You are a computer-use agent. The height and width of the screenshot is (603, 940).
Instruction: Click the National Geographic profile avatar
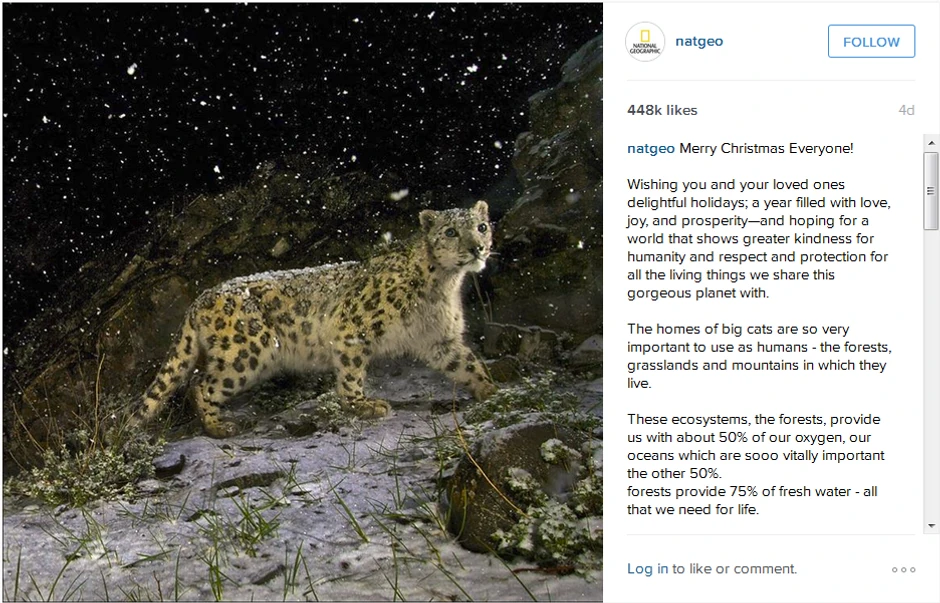(x=645, y=42)
